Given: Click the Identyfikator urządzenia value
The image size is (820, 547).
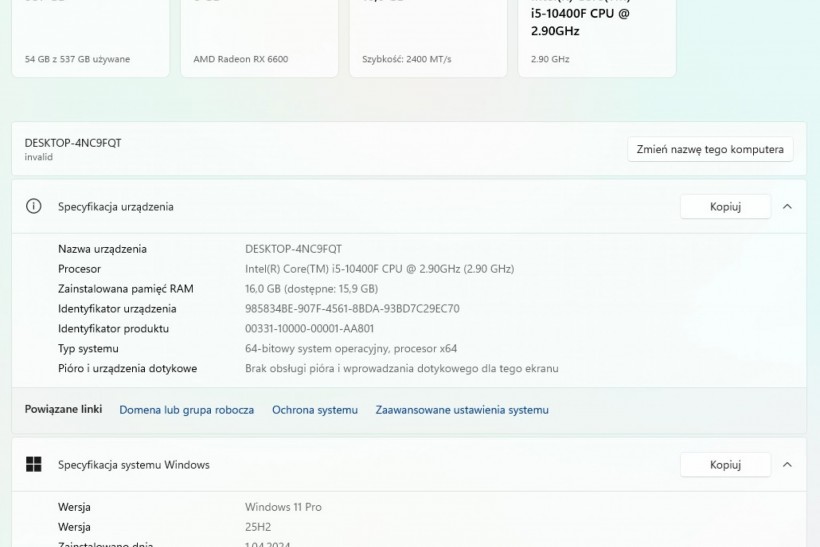Looking at the screenshot, I should click(x=352, y=308).
